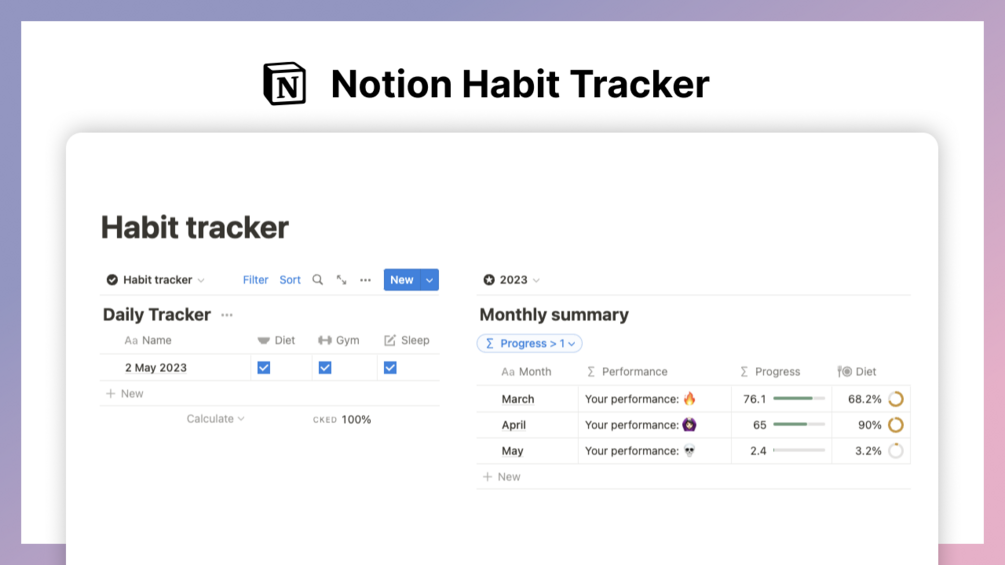This screenshot has width=1005, height=565.
Task: Click May diet progress ring
Action: pyautogui.click(x=896, y=451)
